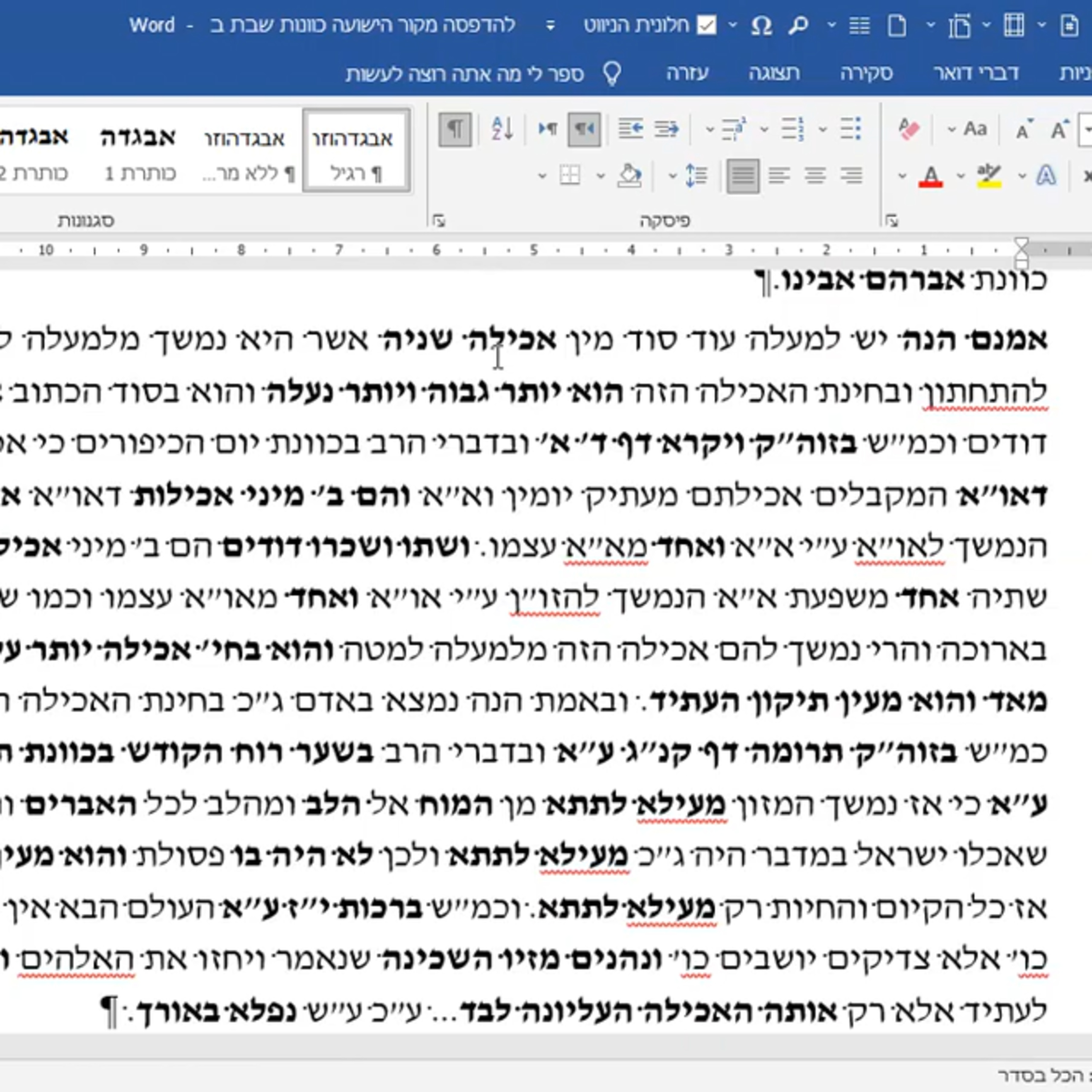Open the highlight color dropdown arrow
1092x1092 pixels.
coord(961,176)
